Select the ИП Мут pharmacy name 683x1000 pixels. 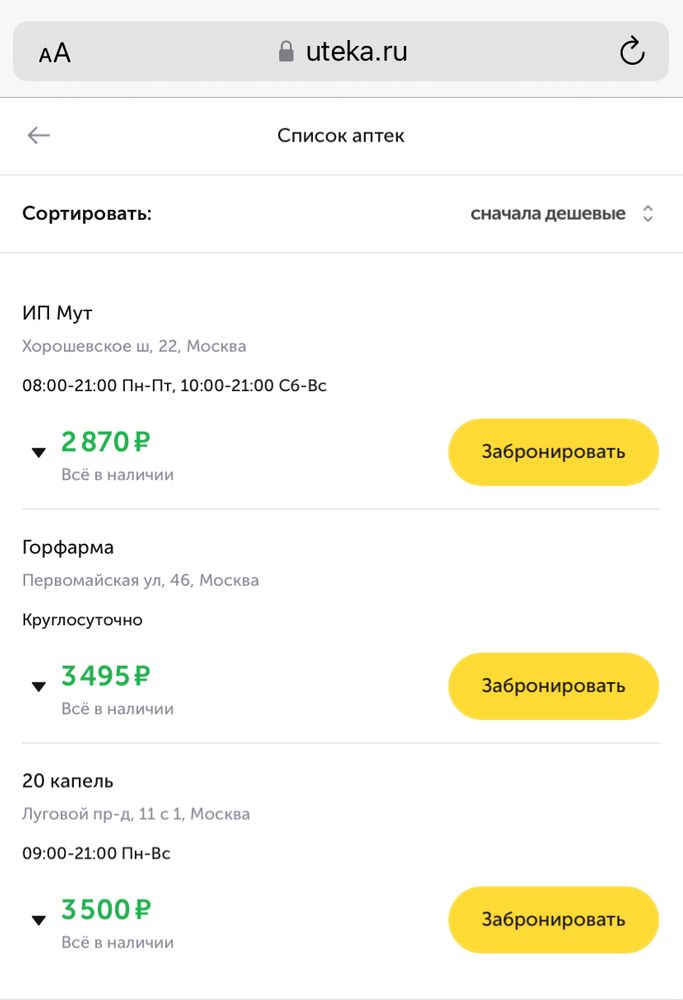(x=57, y=312)
